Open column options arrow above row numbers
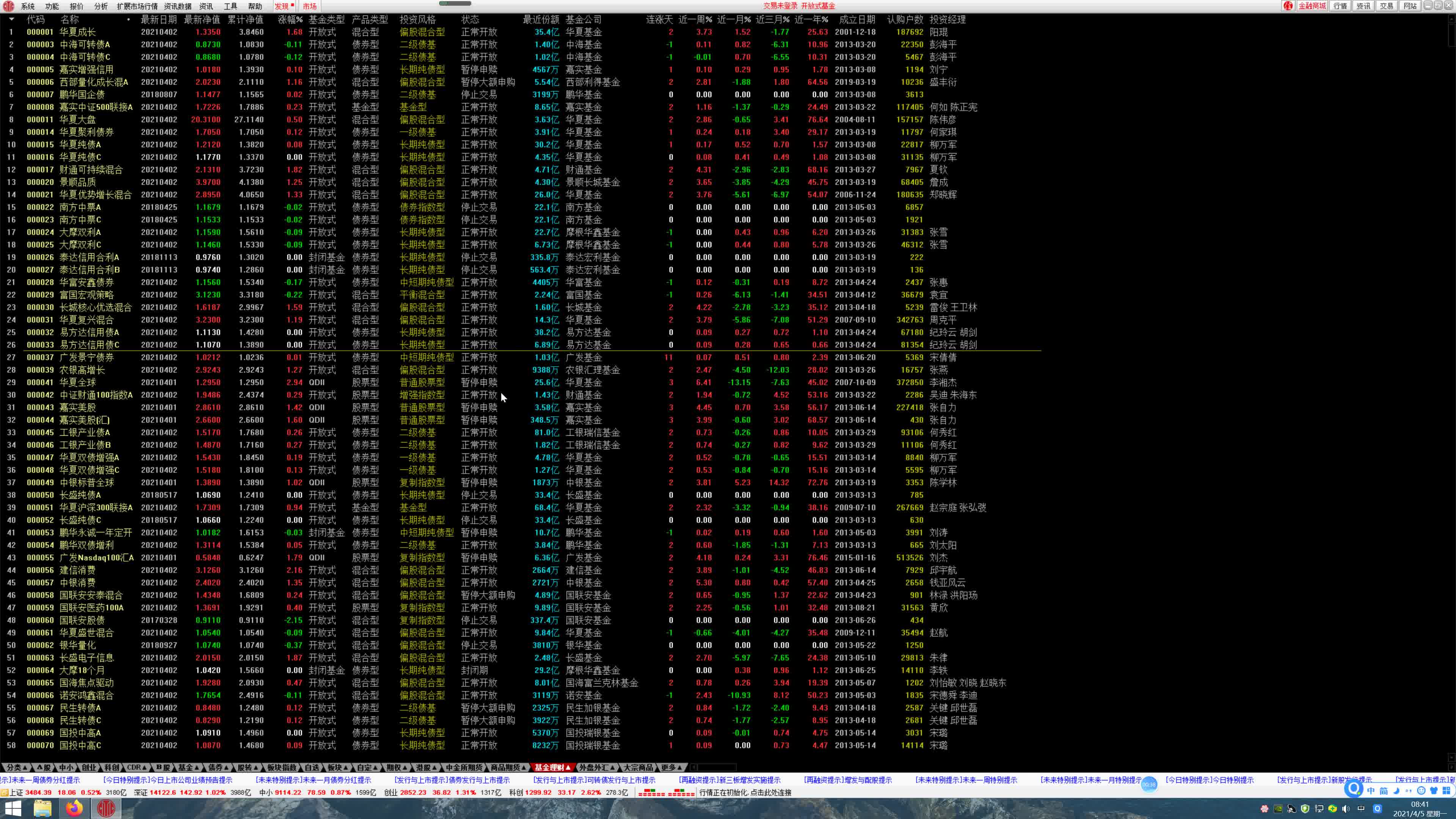Viewport: 1456px width, 819px height. (x=11, y=19)
